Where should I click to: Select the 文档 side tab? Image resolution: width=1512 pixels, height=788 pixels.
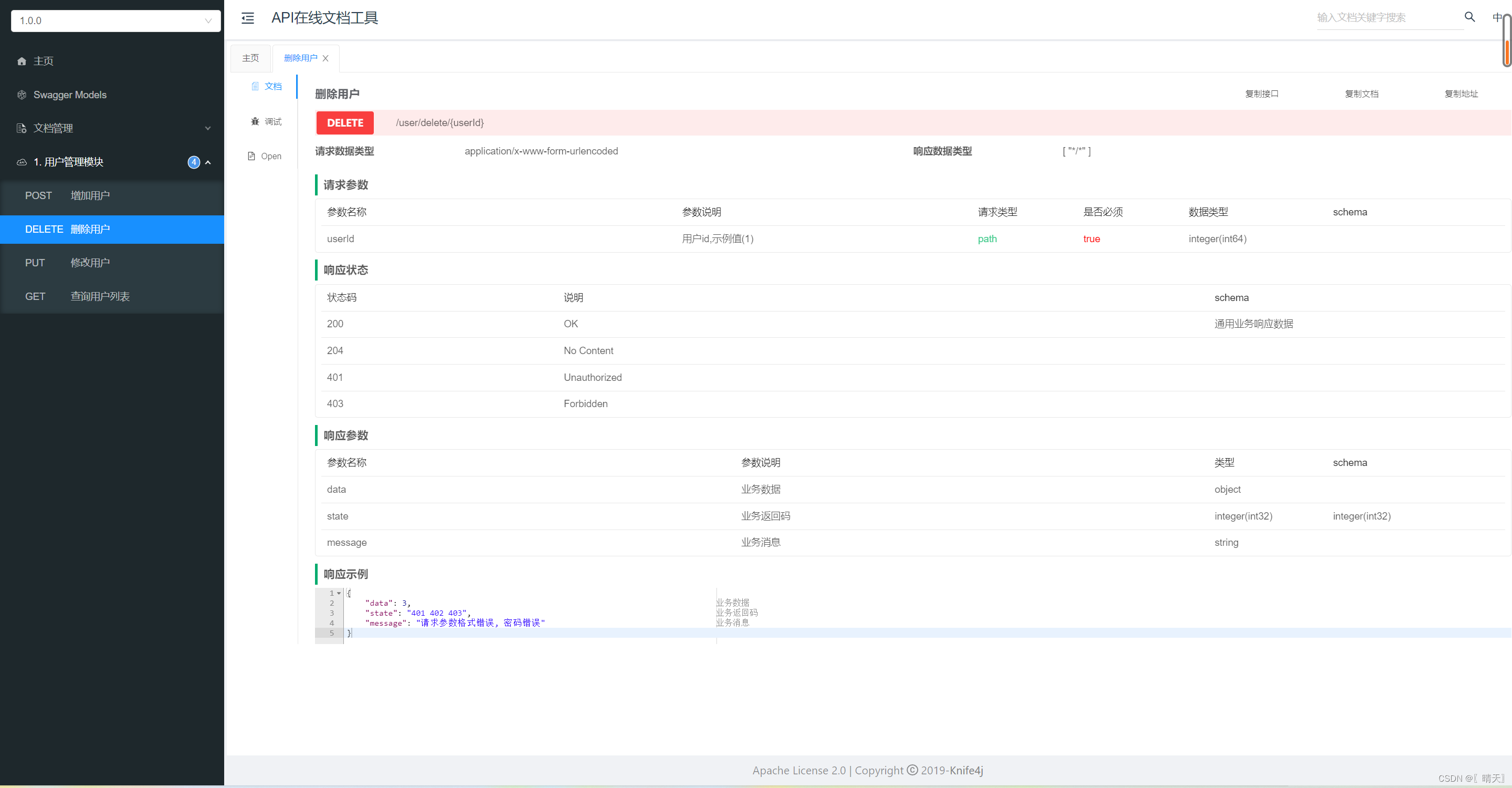(x=267, y=86)
